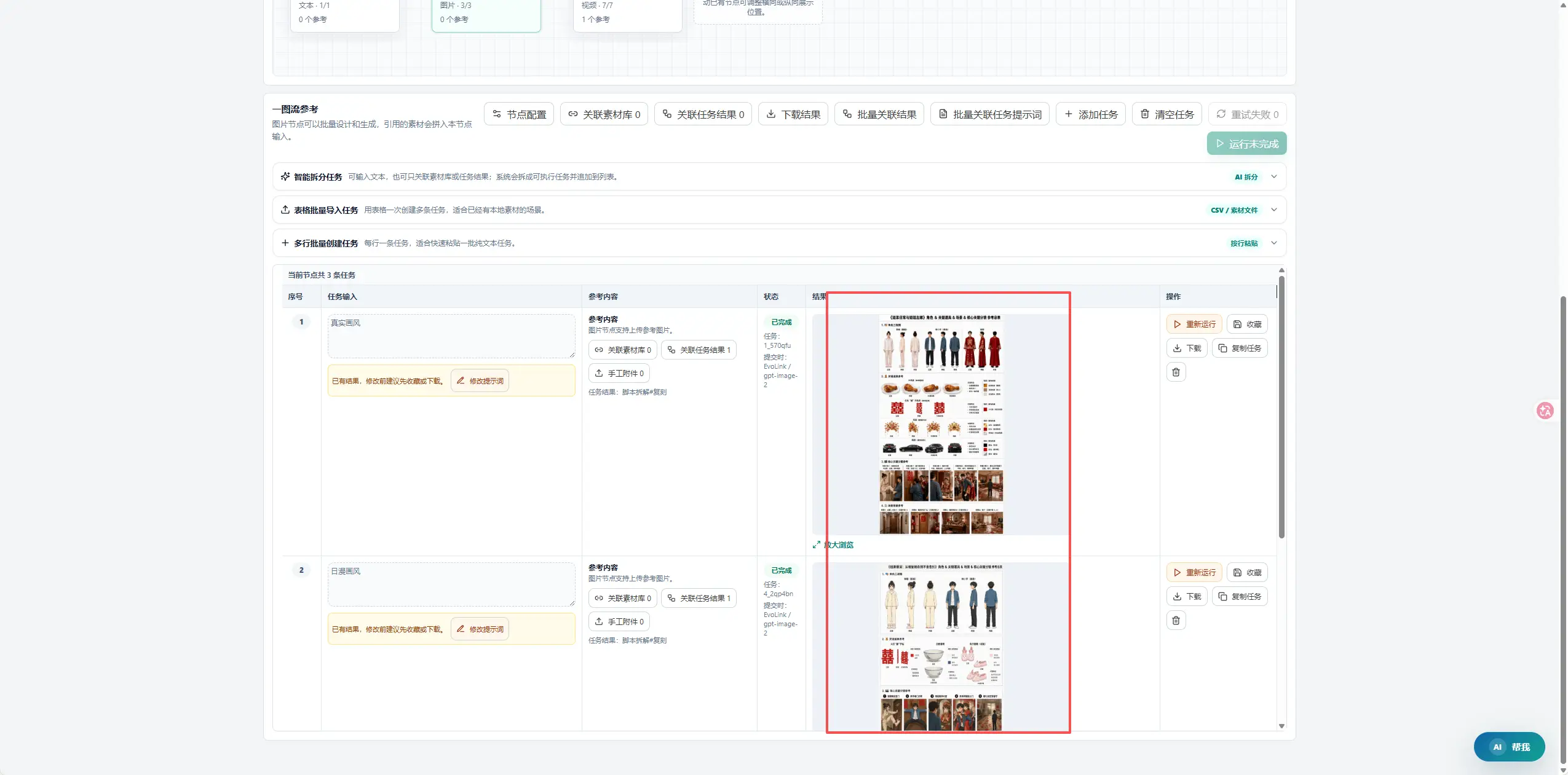Image resolution: width=1568 pixels, height=775 pixels.
Task: Click 修改提示词 for task 2
Action: (480, 629)
